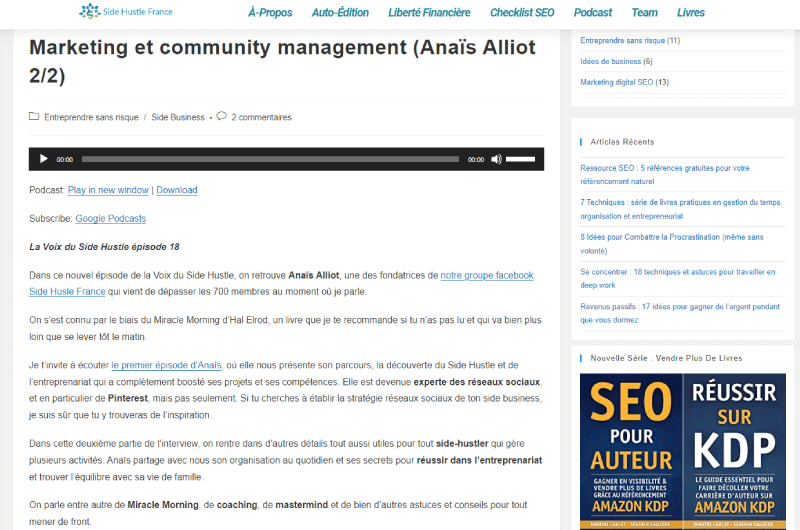Open notre groupe facebook link
The image size is (800, 530).
[487, 275]
